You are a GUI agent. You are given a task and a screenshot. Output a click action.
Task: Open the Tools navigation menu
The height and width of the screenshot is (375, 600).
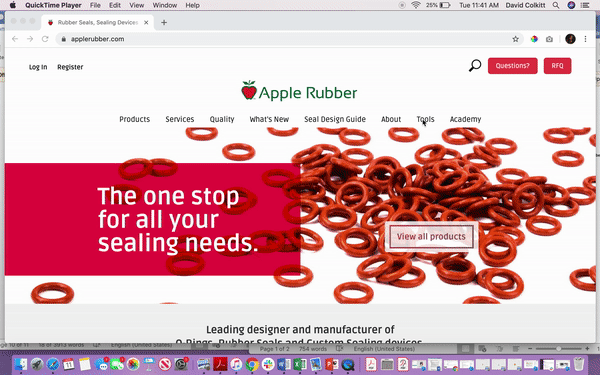pyautogui.click(x=425, y=119)
